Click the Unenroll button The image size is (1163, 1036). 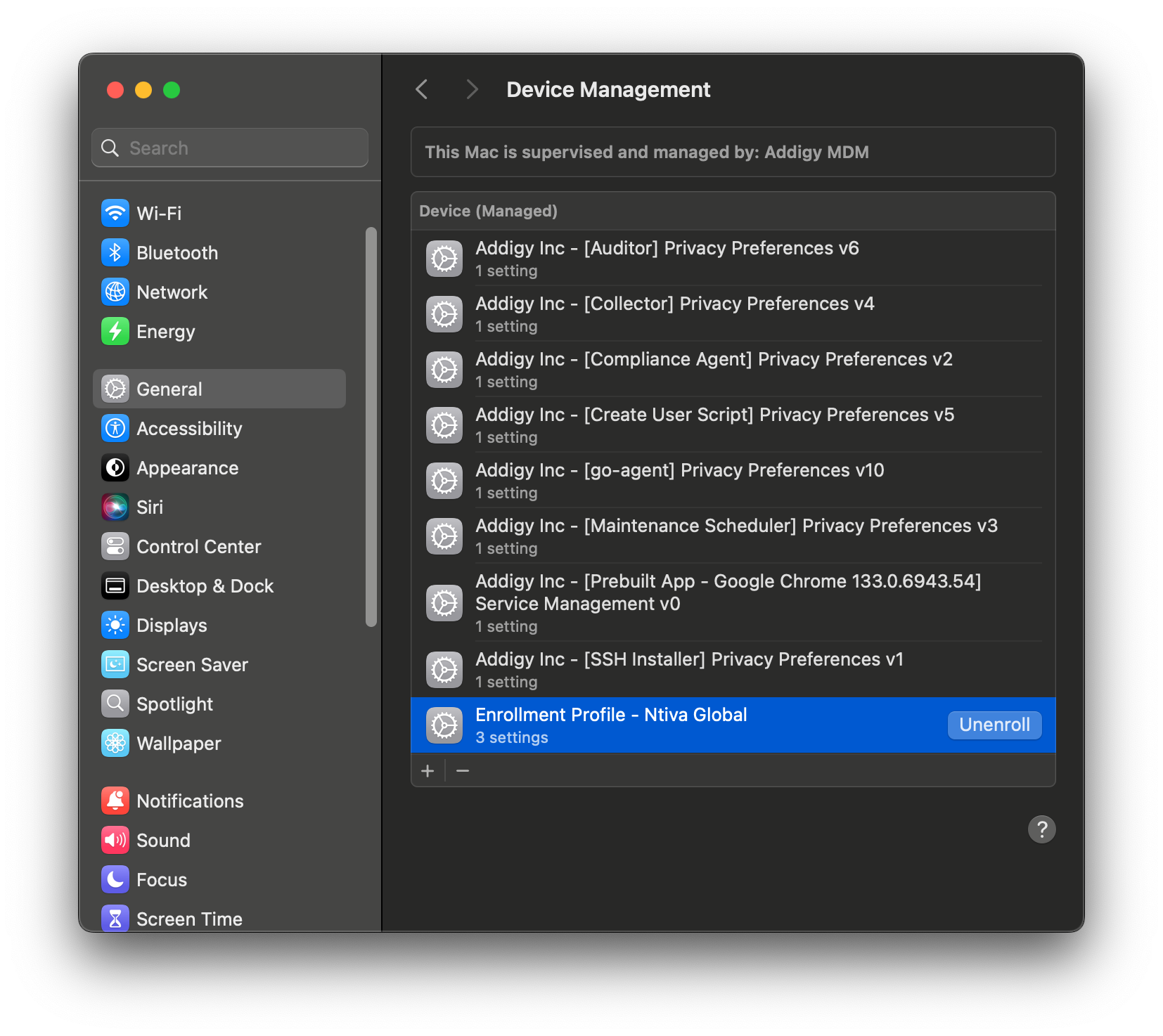[x=994, y=725]
